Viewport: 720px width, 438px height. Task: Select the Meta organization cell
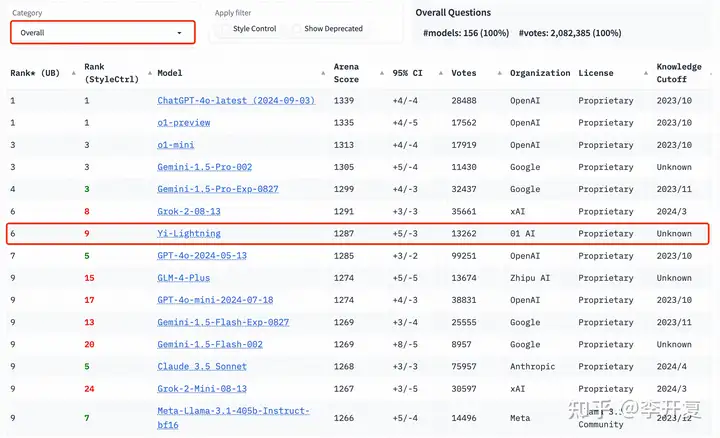click(520, 418)
